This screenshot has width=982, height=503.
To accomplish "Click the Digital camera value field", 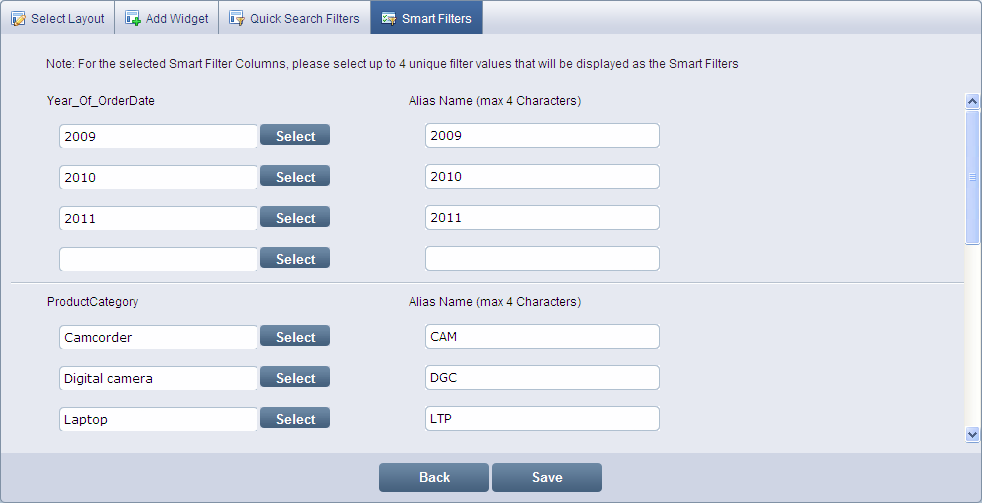I will (158, 378).
